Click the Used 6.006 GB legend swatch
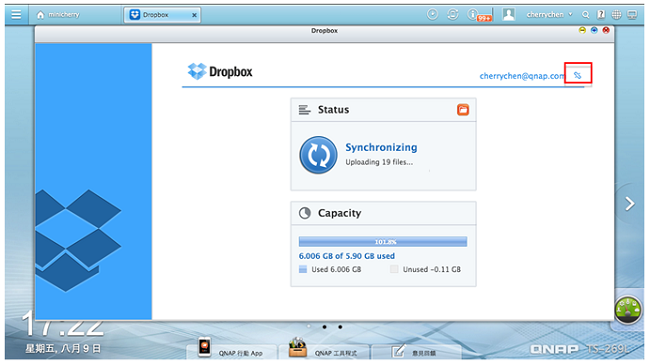The height and width of the screenshot is (364, 650). (x=303, y=269)
